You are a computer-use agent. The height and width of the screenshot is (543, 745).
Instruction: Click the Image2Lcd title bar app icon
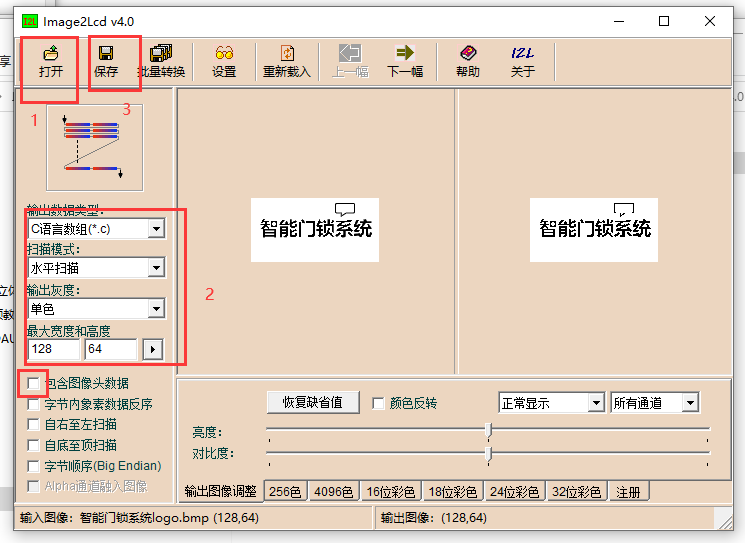coord(30,21)
